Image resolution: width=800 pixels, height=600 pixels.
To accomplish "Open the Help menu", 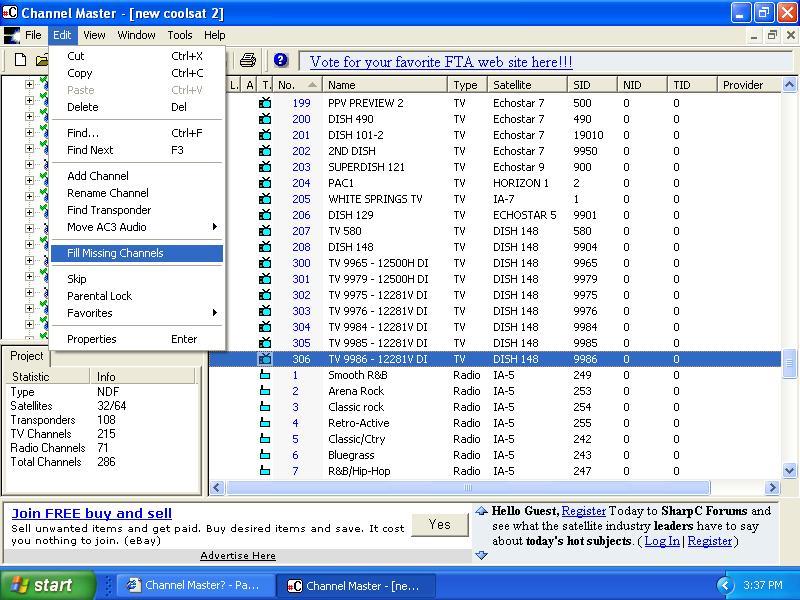I will pyautogui.click(x=214, y=35).
